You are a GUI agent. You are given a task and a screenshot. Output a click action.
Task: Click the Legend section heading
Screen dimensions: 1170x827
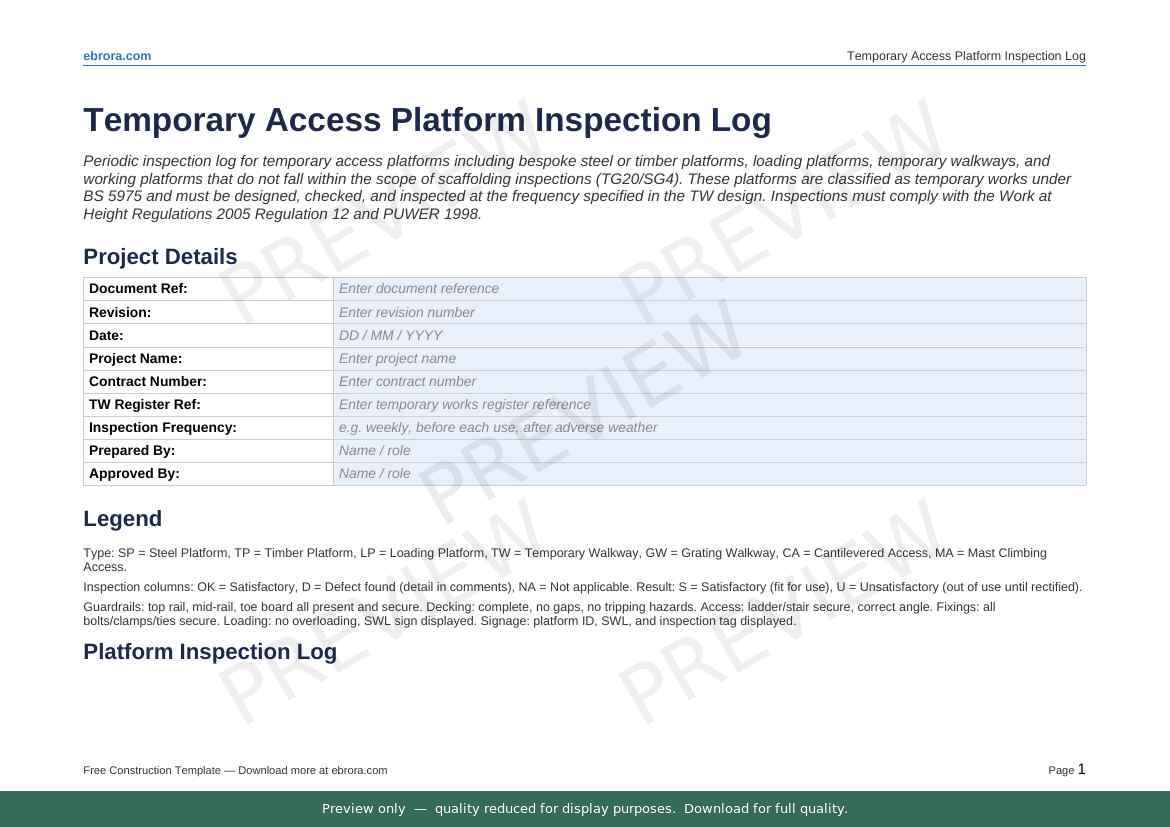point(122,519)
